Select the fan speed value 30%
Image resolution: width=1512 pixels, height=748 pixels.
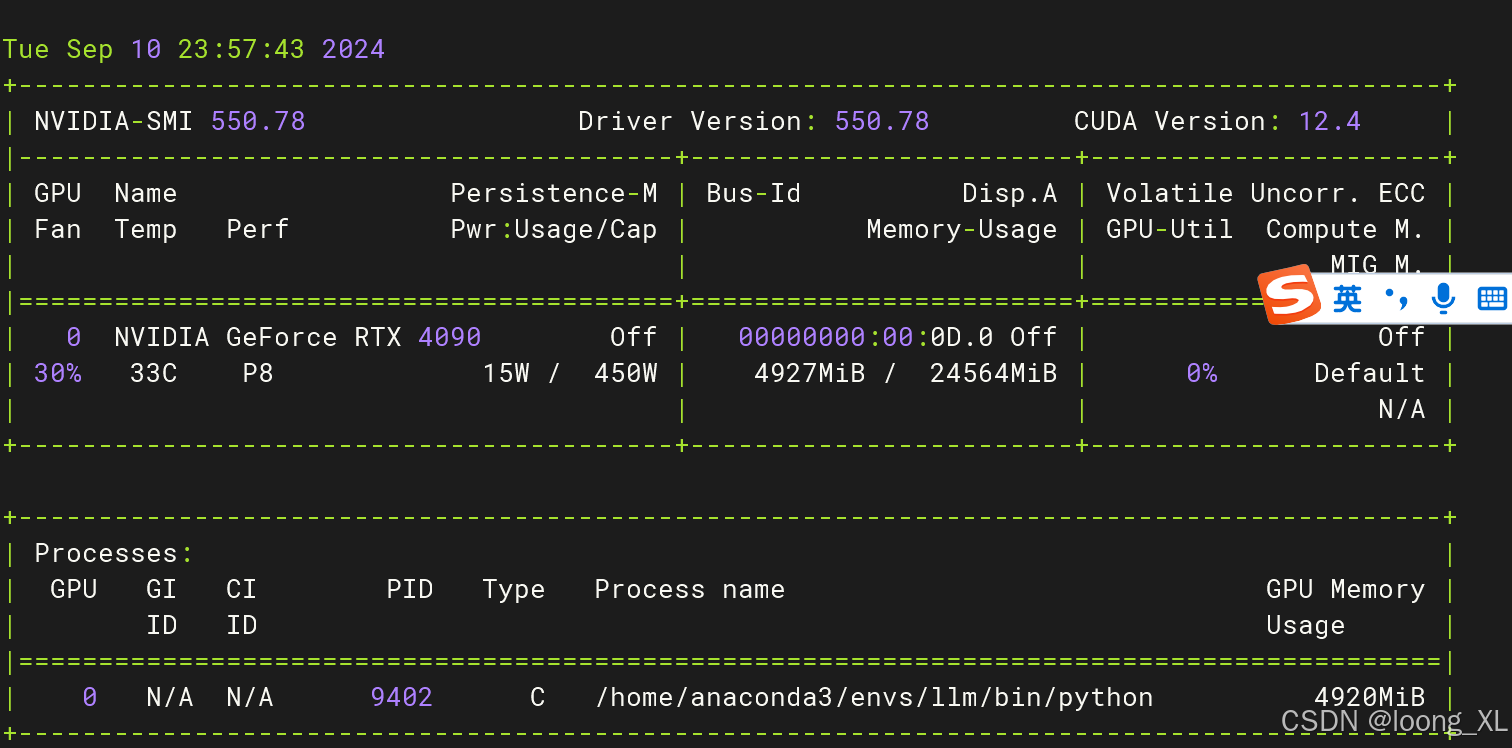(58, 373)
